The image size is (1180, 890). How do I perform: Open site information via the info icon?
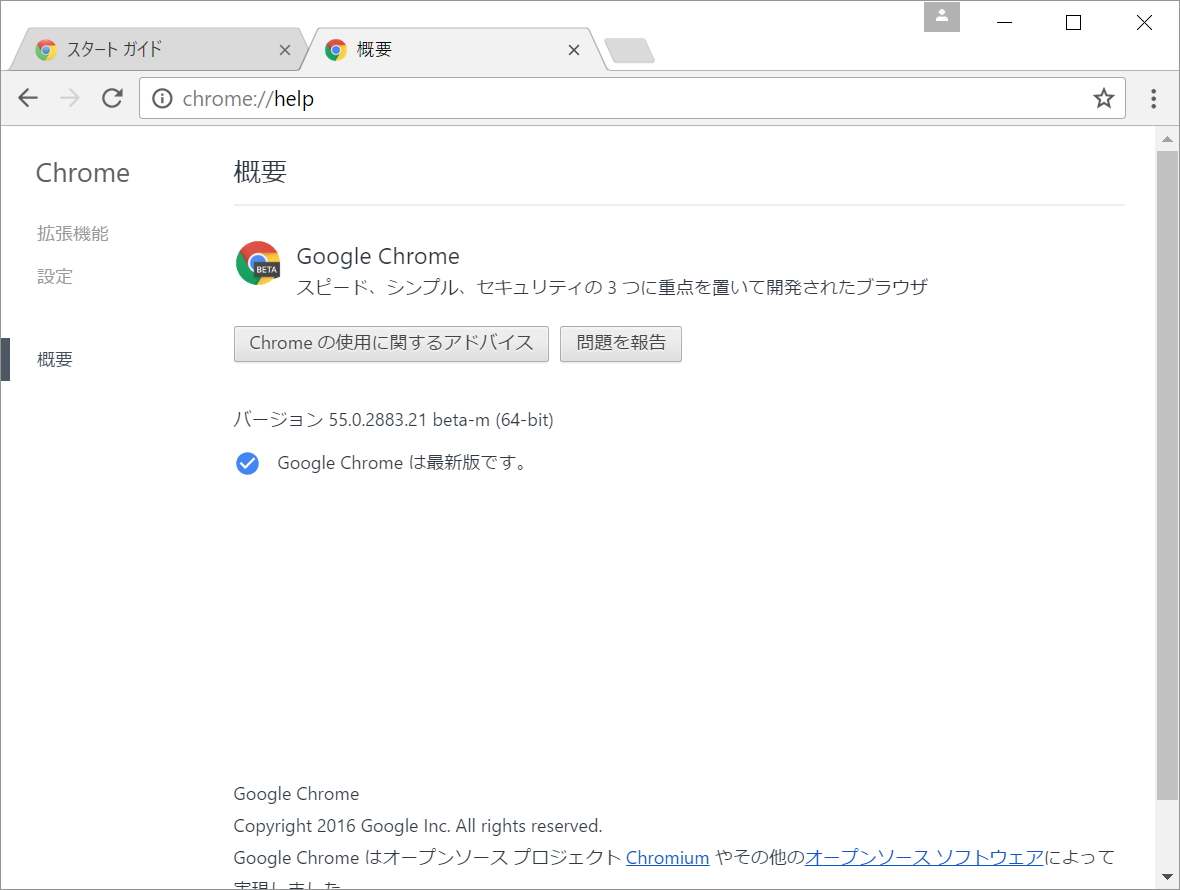click(x=162, y=98)
